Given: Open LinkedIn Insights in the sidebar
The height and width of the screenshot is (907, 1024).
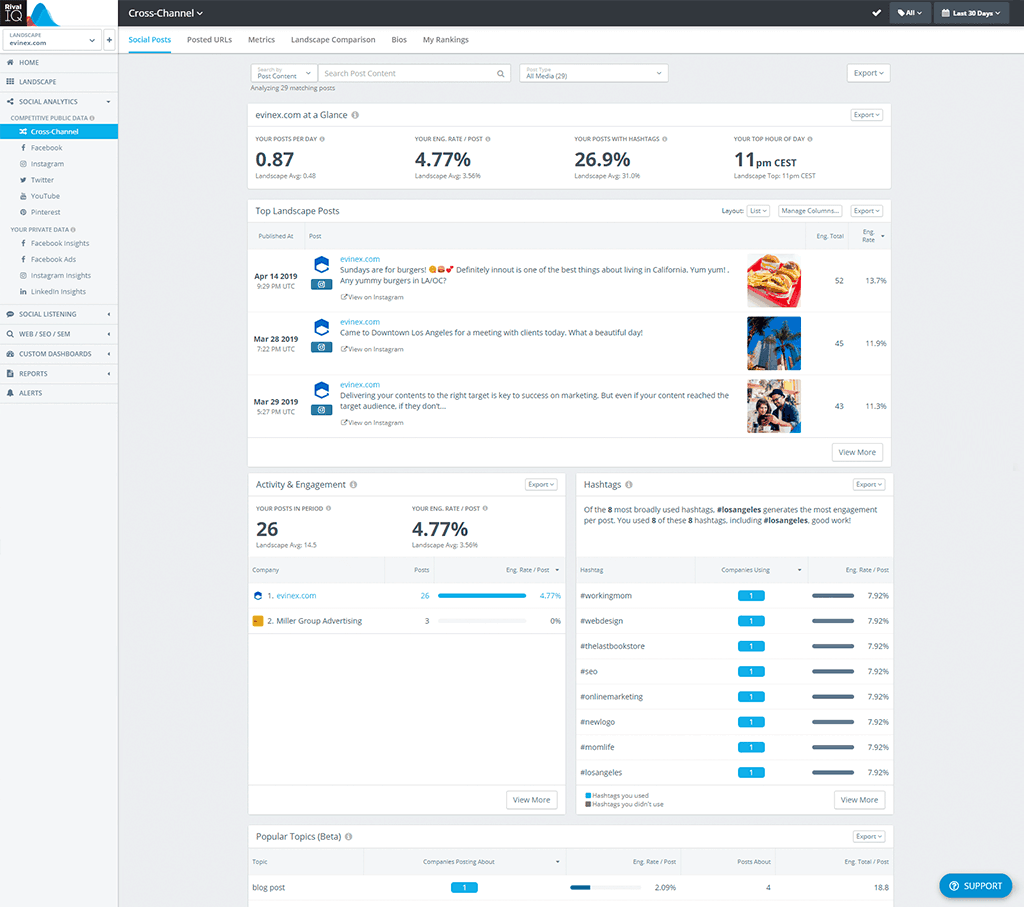Looking at the screenshot, I should pos(58,292).
